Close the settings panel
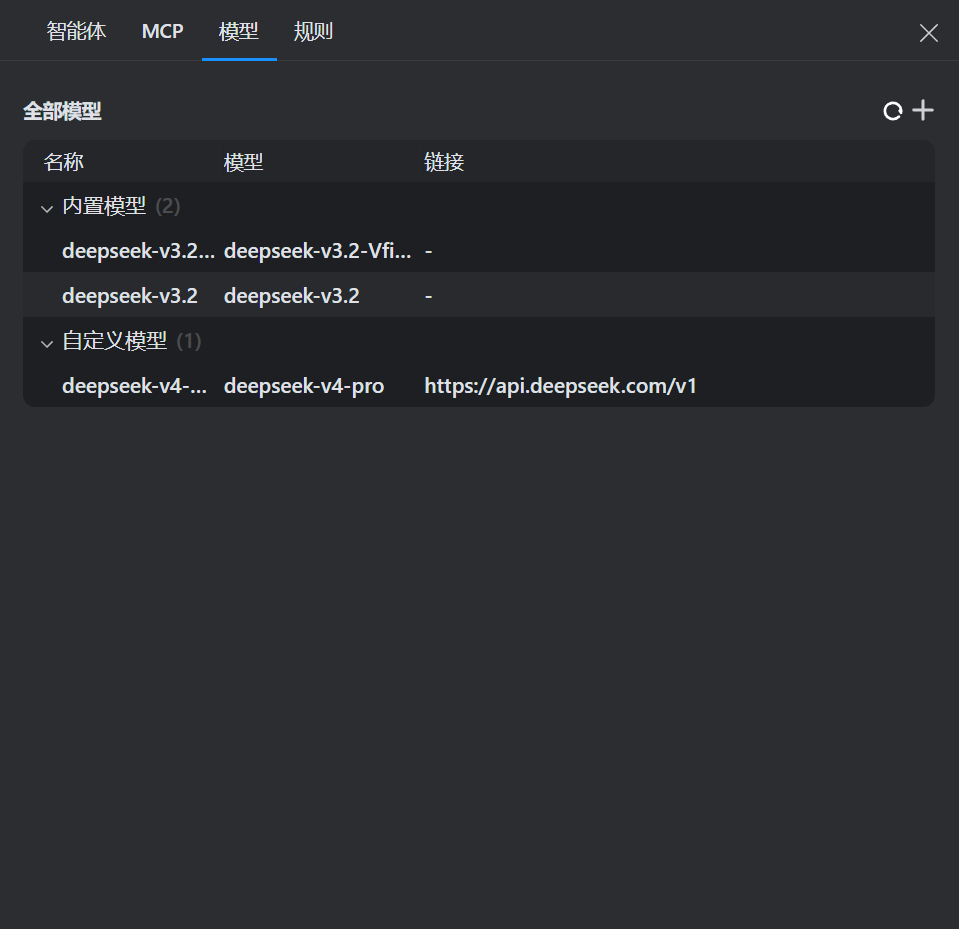Image resolution: width=959 pixels, height=929 pixels. pos(928,33)
